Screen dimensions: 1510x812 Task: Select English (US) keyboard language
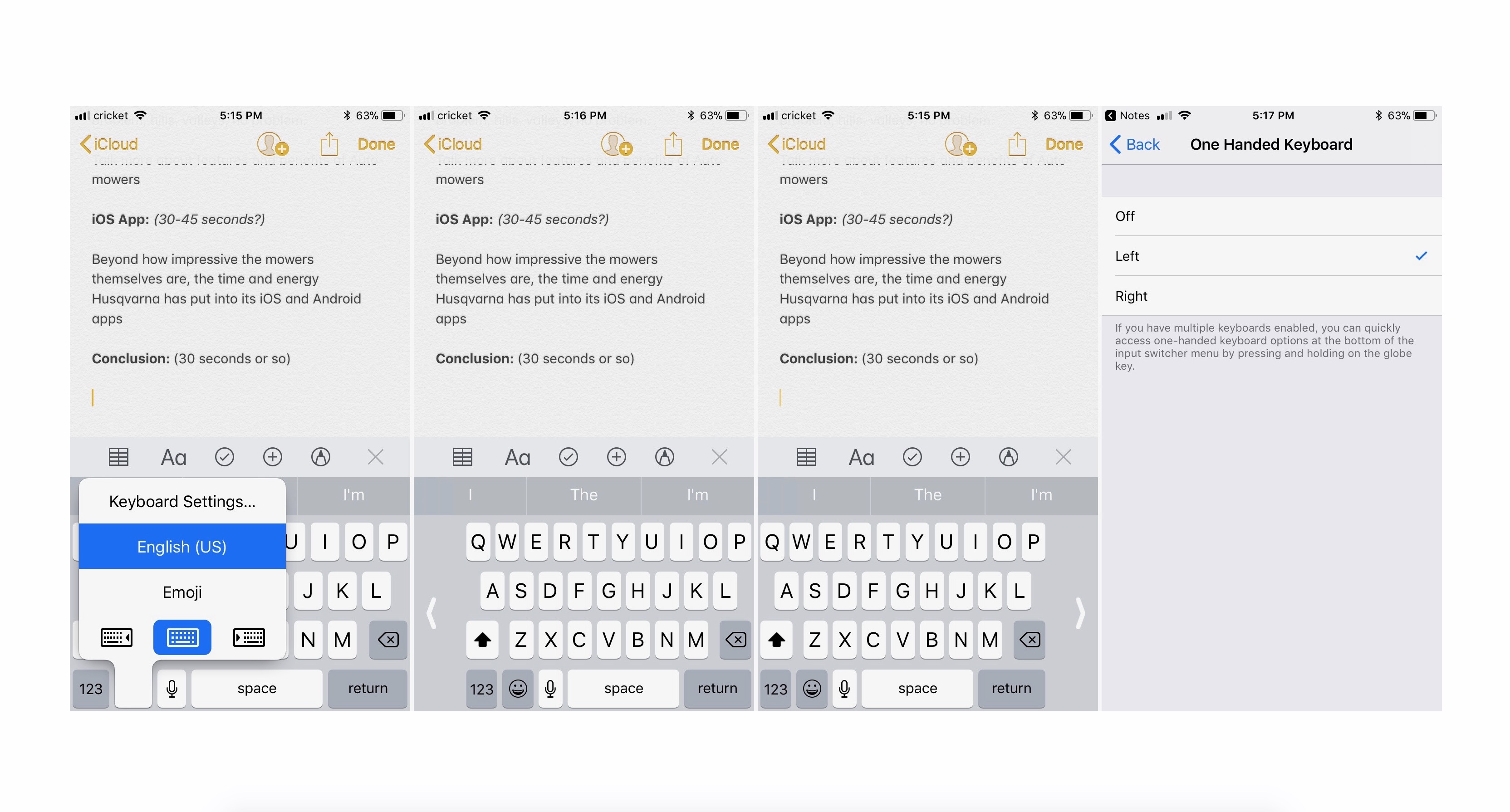[x=182, y=547]
